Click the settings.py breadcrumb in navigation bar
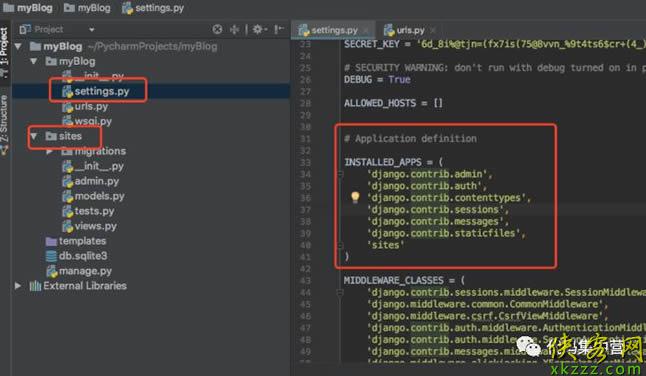The image size is (646, 376). (153, 8)
